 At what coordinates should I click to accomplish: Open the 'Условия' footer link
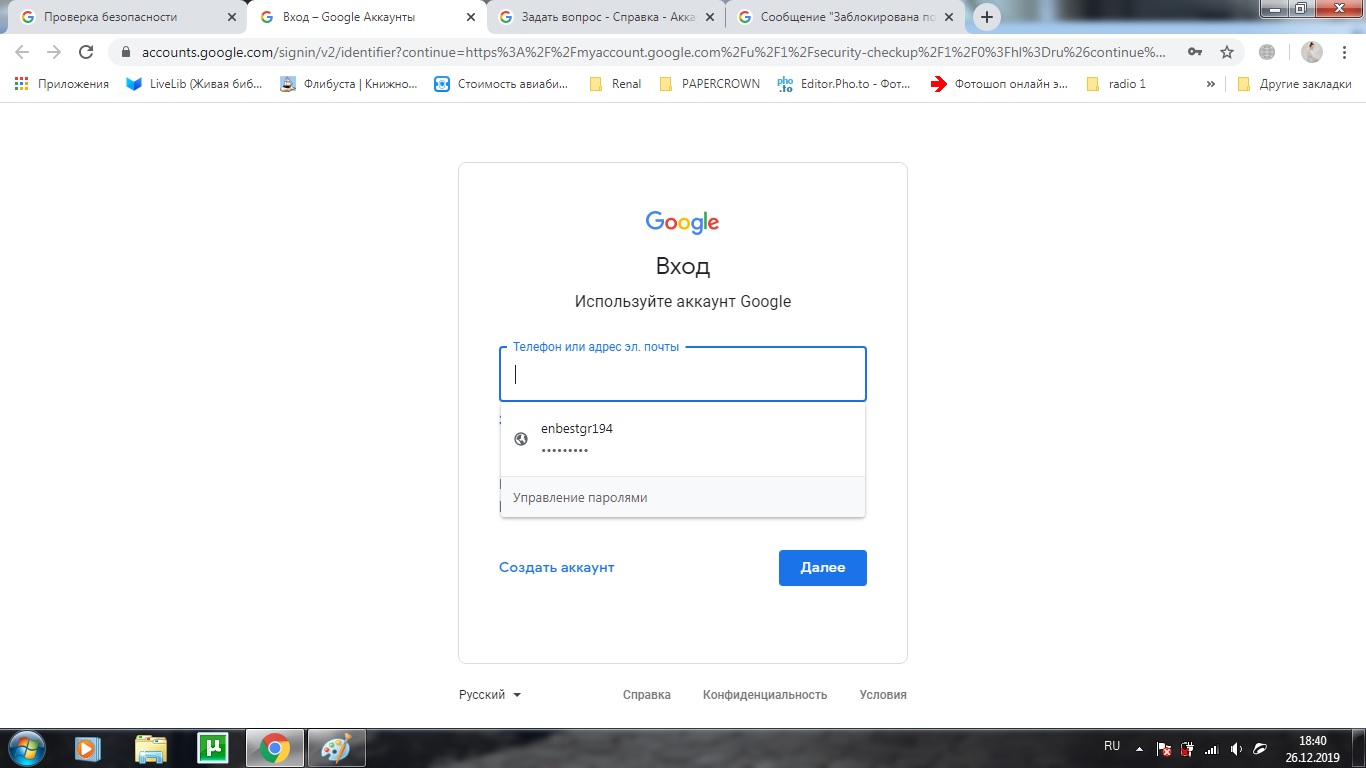(x=883, y=694)
